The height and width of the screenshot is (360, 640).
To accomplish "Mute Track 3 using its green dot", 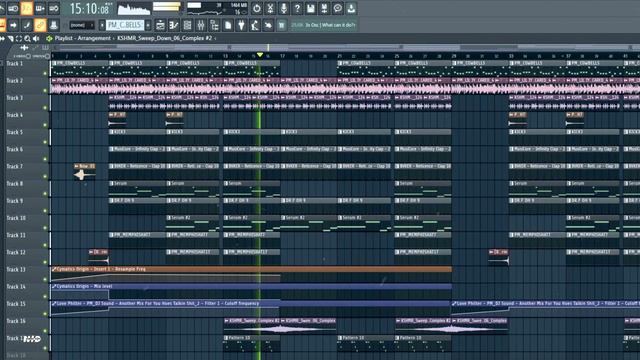I will click(x=45, y=107).
